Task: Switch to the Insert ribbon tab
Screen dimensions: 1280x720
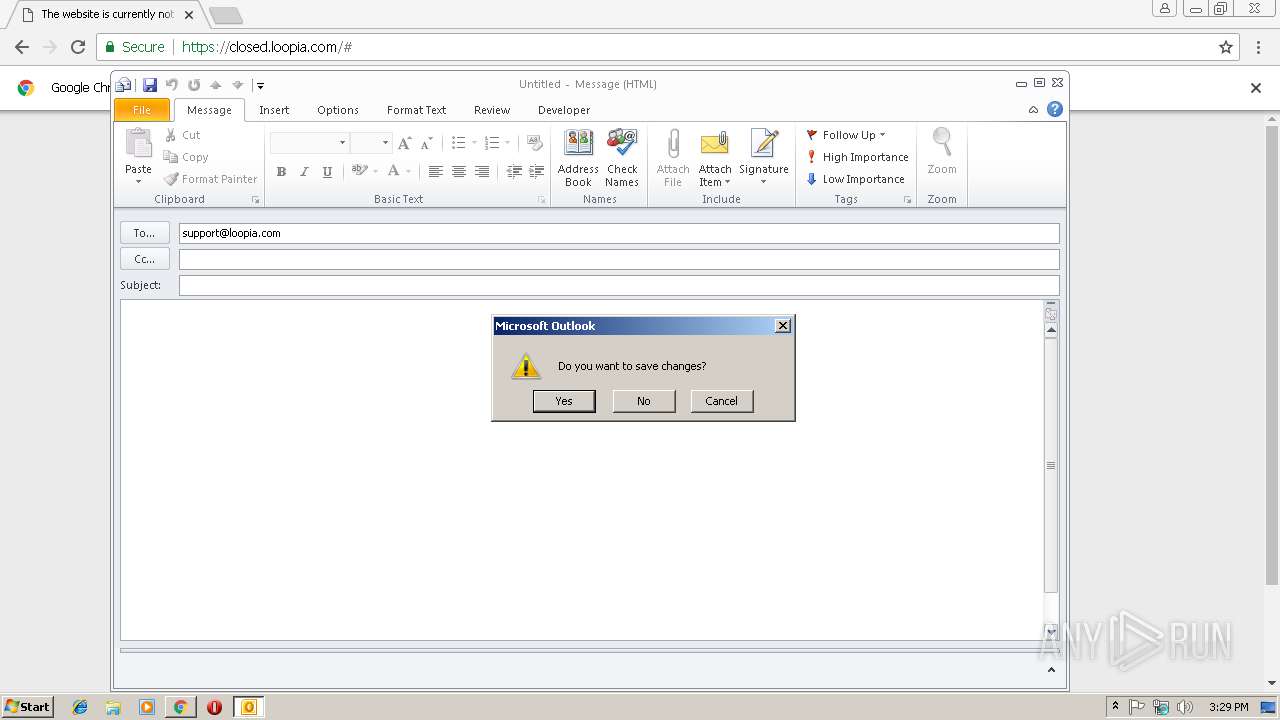Action: coord(274,110)
